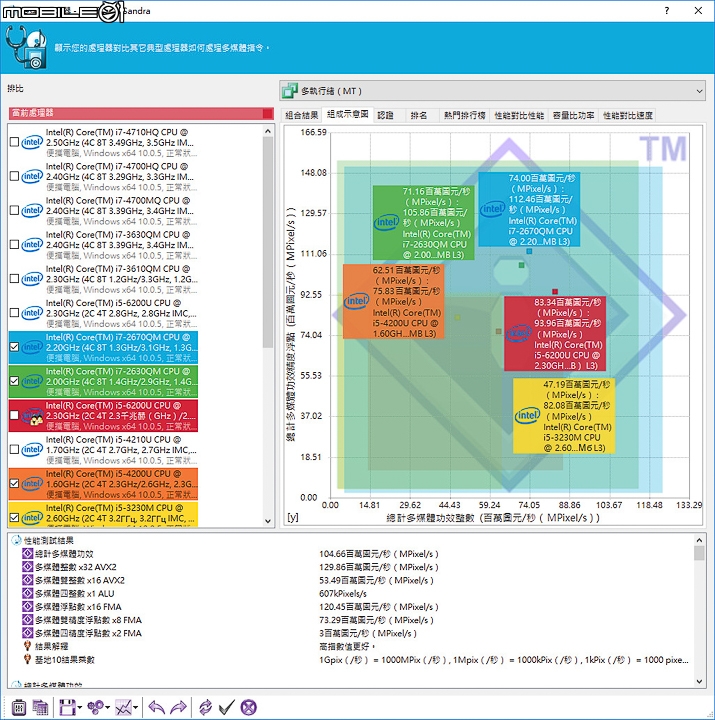Open the 容量比功率 tab
Viewport: 715px width, 720px height.
click(574, 115)
